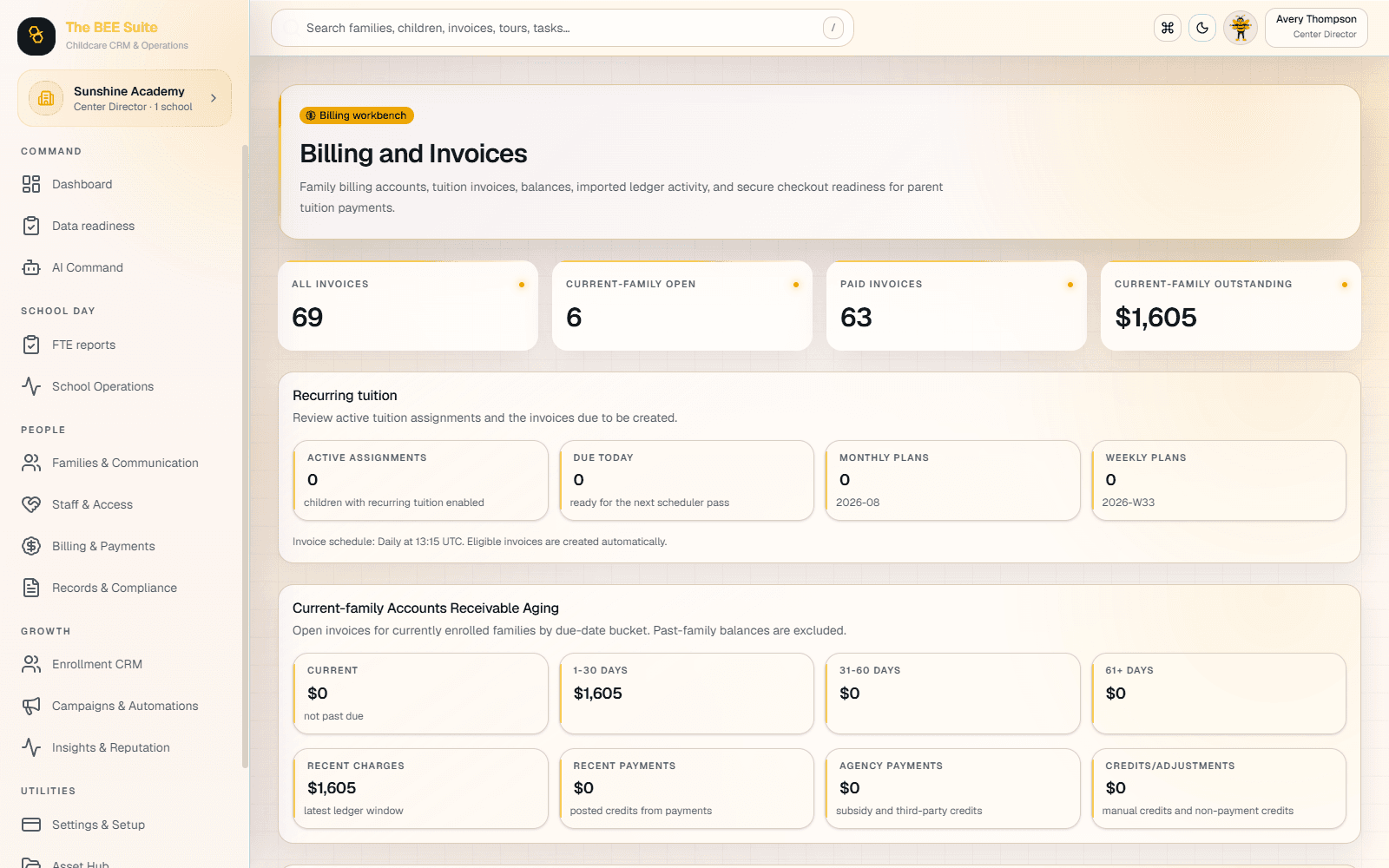This screenshot has width=1389, height=868.
Task: Open Staff & Access
Action: pyautogui.click(x=125, y=504)
